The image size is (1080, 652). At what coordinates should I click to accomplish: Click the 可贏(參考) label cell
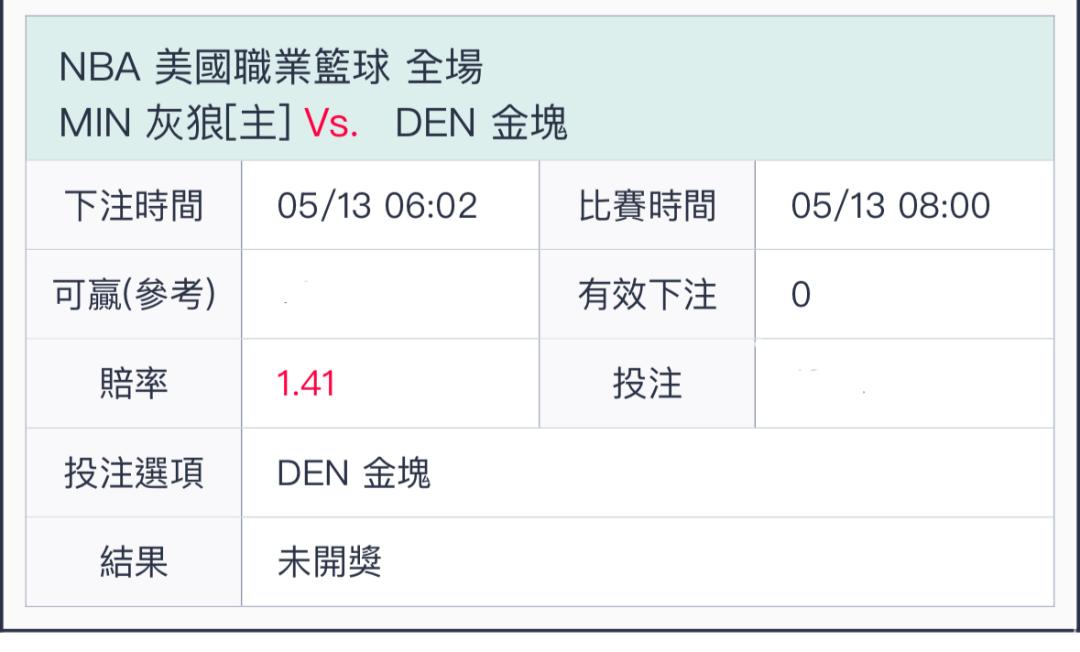point(134,294)
